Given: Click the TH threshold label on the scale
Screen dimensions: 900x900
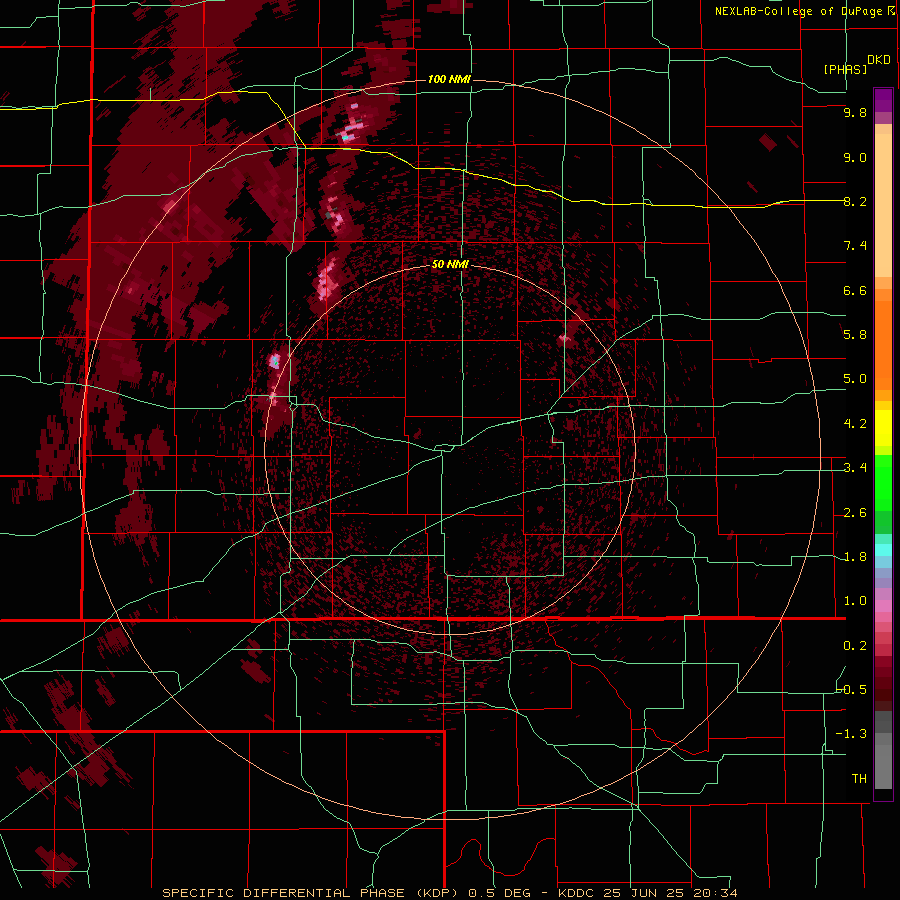Looking at the screenshot, I should (859, 778).
